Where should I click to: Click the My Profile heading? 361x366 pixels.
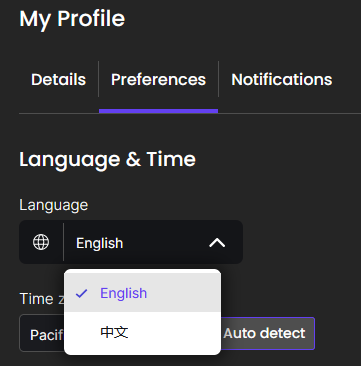coord(72,19)
